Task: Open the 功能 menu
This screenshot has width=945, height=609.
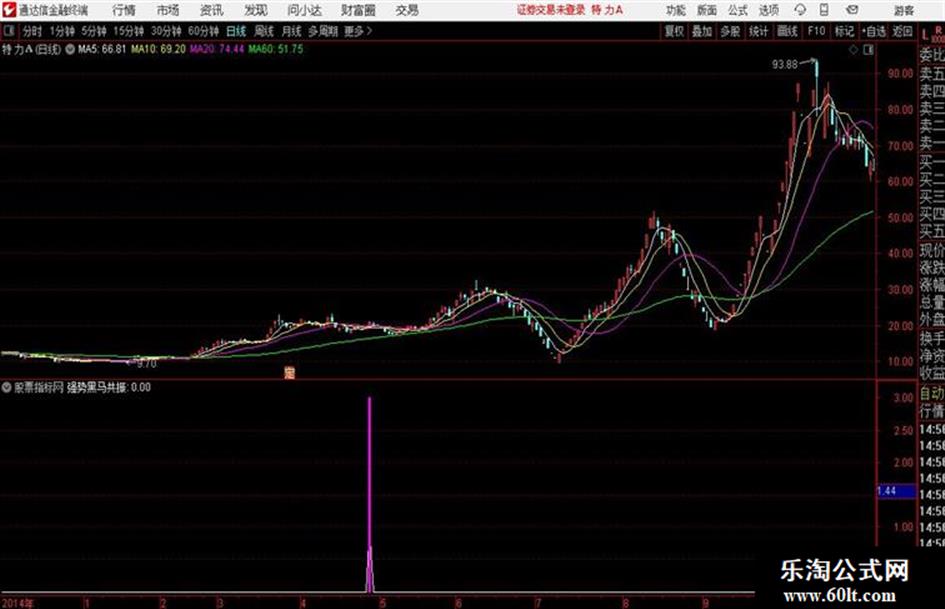Action: (676, 10)
